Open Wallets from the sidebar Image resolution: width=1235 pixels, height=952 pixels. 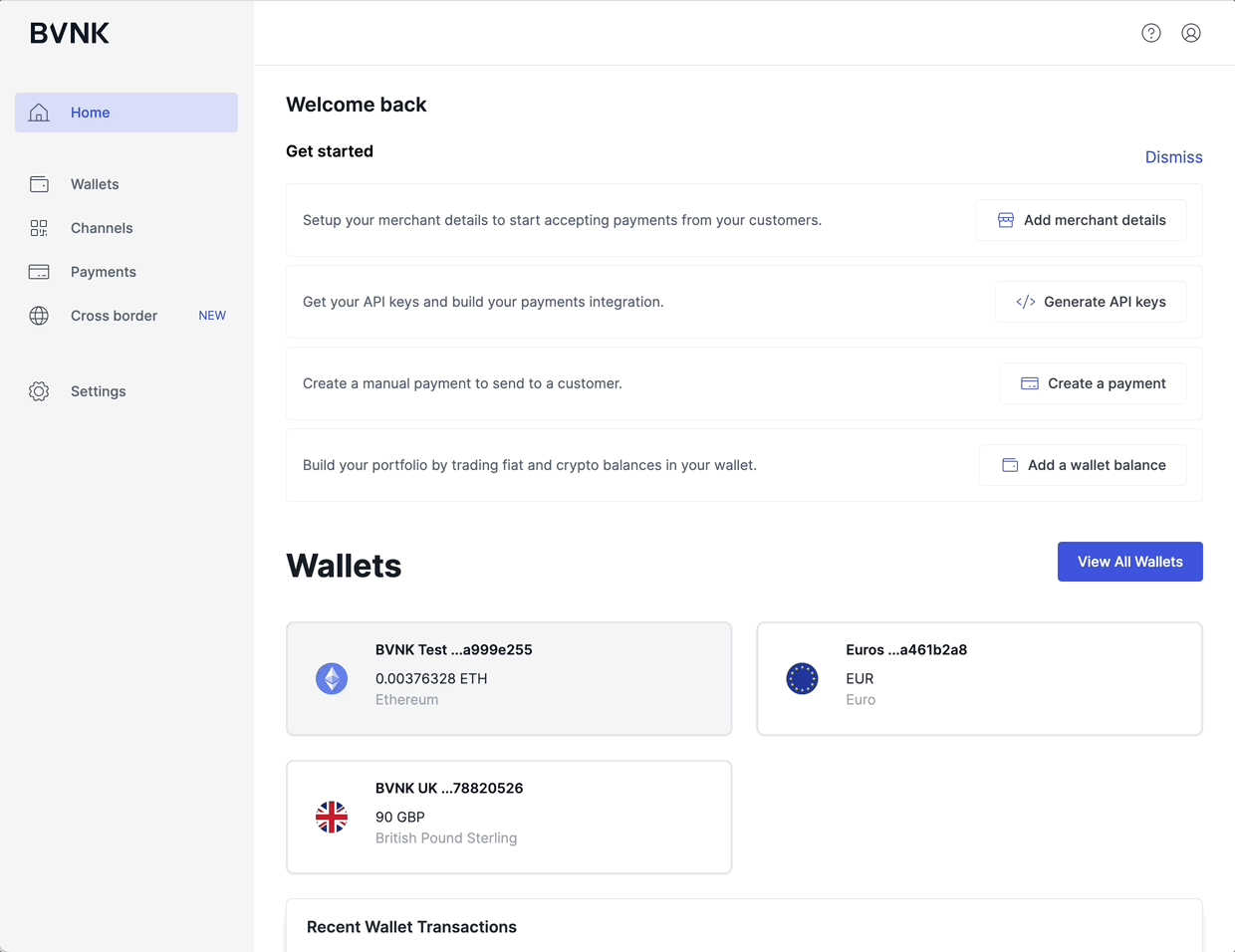[126, 184]
